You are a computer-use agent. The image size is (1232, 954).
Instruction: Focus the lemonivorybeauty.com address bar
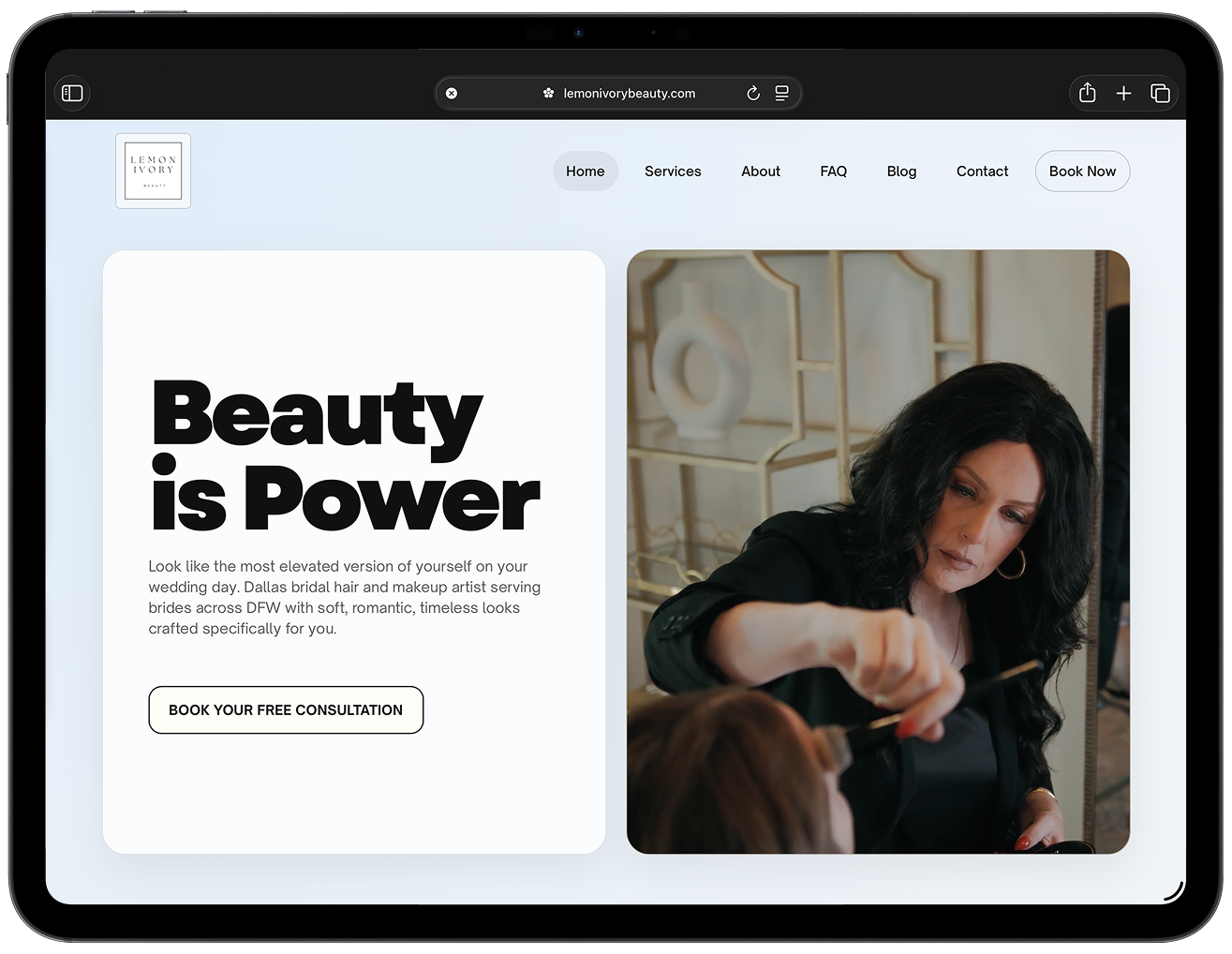click(x=618, y=93)
